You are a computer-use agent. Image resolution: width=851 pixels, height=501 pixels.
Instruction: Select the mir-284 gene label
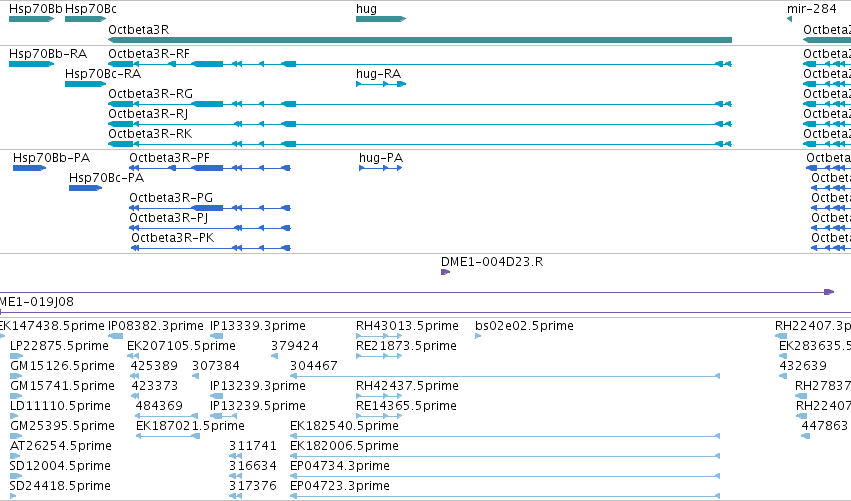[x=811, y=9]
